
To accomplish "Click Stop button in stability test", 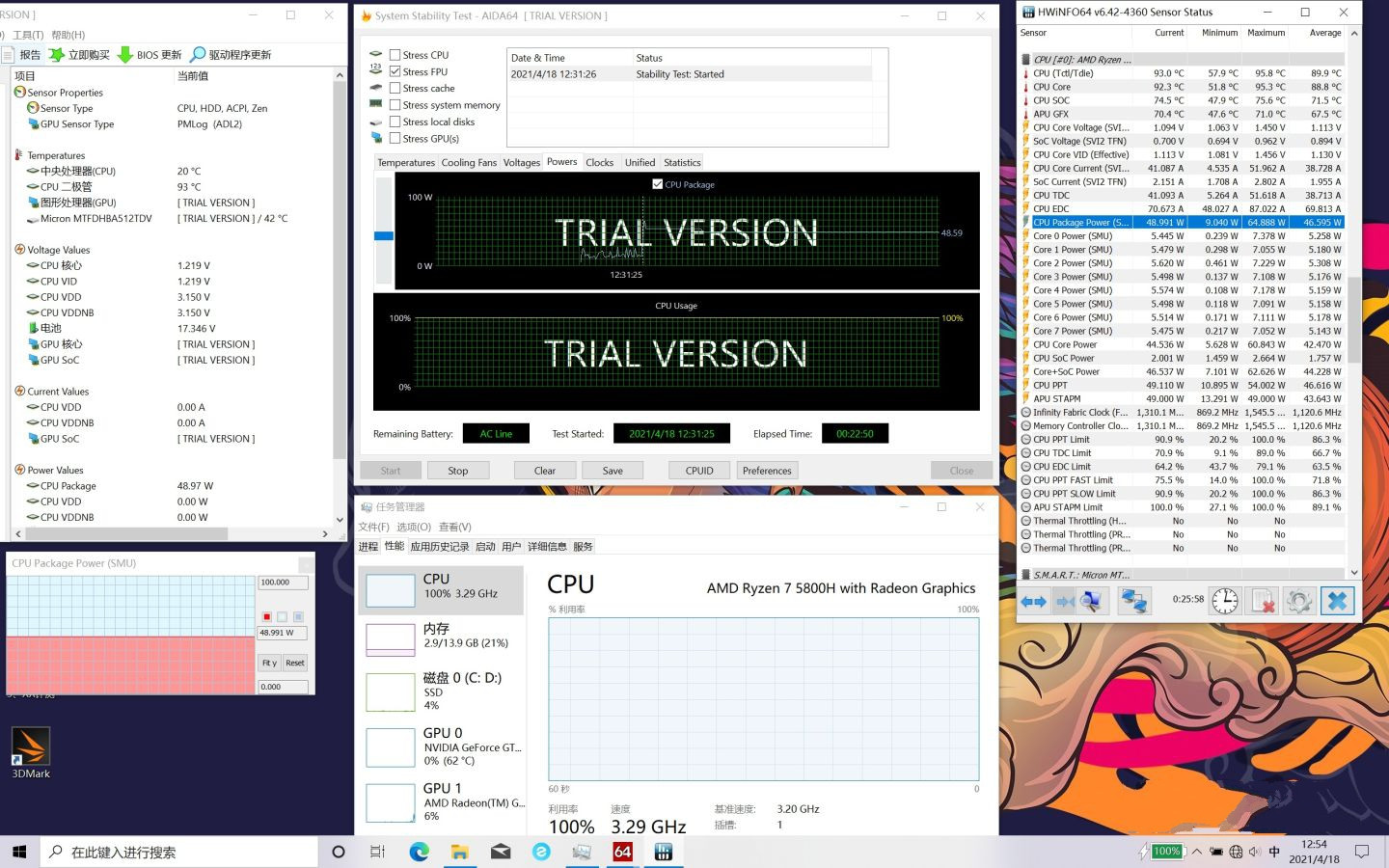I will [x=458, y=471].
